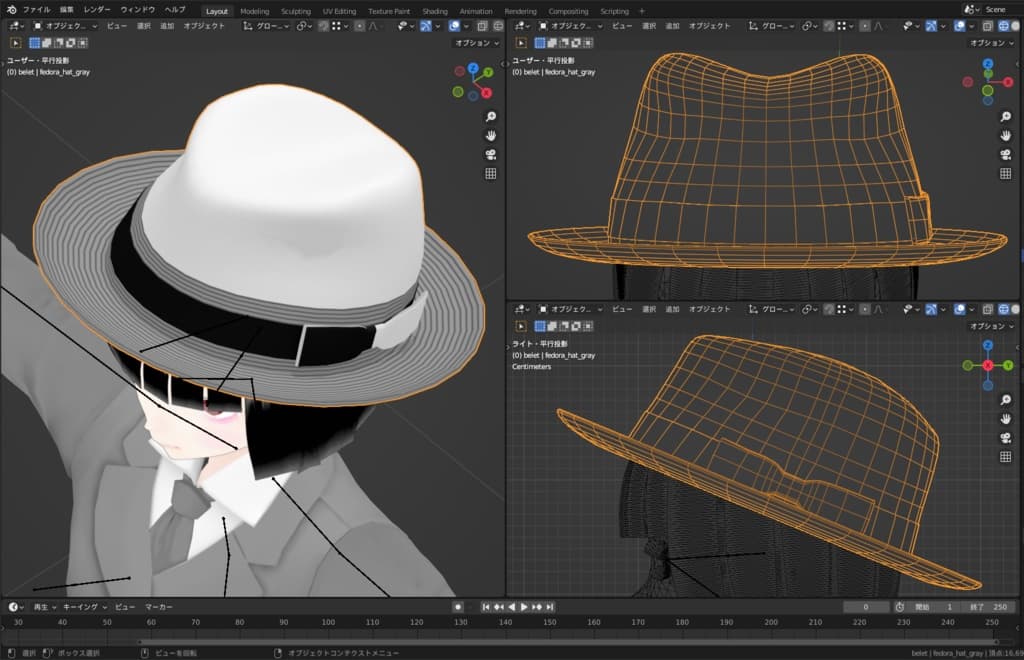Open the キーイング menu in timeline

tap(83, 607)
